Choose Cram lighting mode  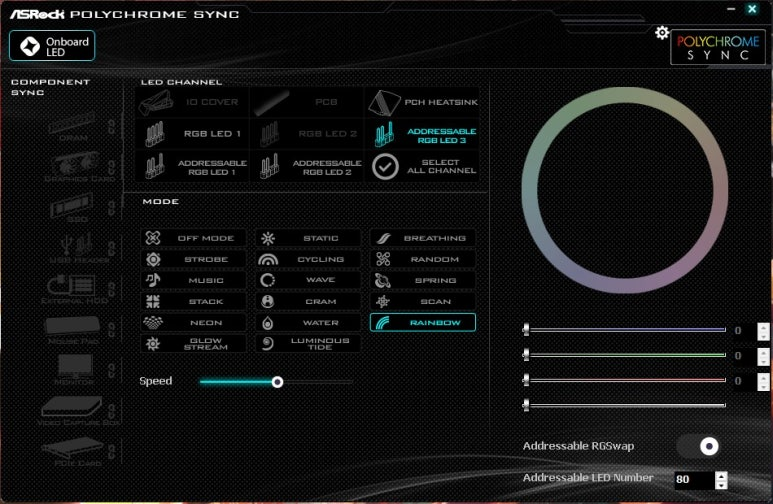click(308, 301)
